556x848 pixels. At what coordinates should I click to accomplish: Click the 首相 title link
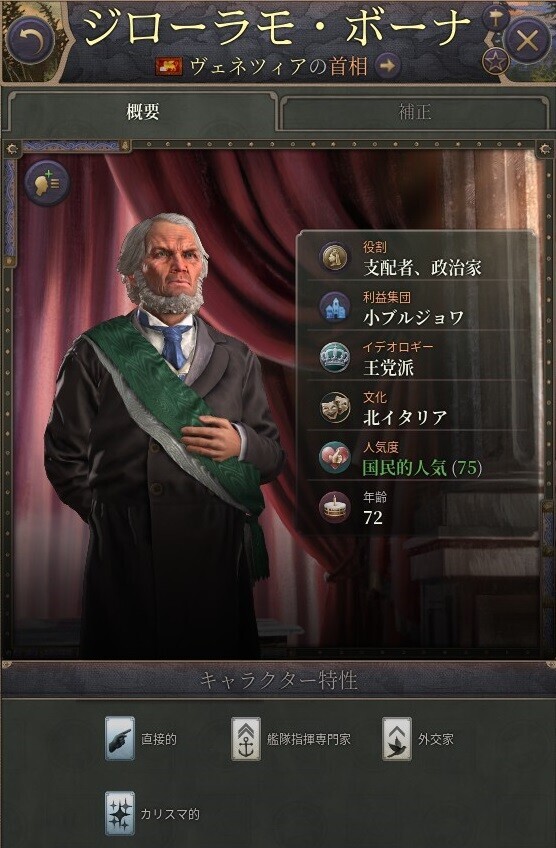(x=349, y=67)
